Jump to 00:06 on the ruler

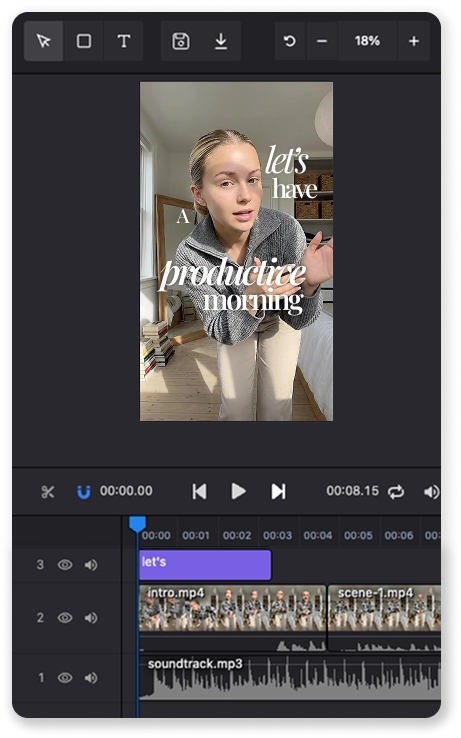399,535
